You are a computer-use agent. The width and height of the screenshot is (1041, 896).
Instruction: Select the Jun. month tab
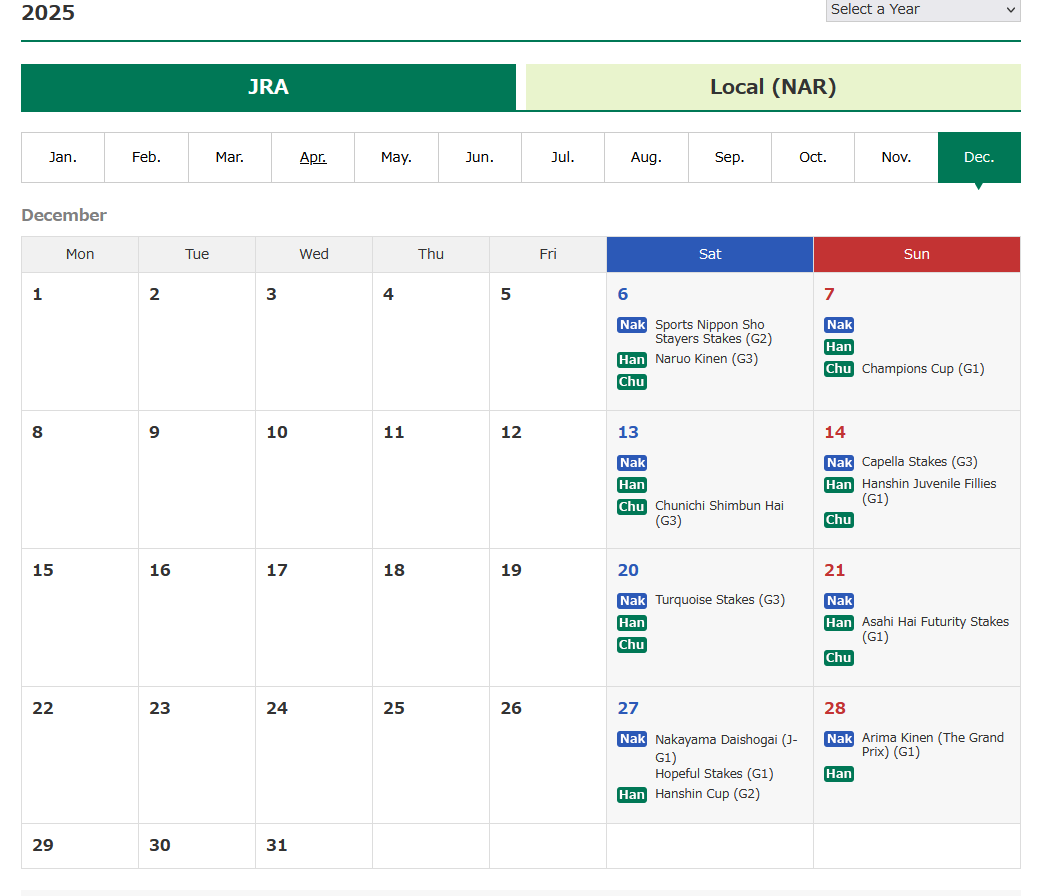[x=479, y=157]
